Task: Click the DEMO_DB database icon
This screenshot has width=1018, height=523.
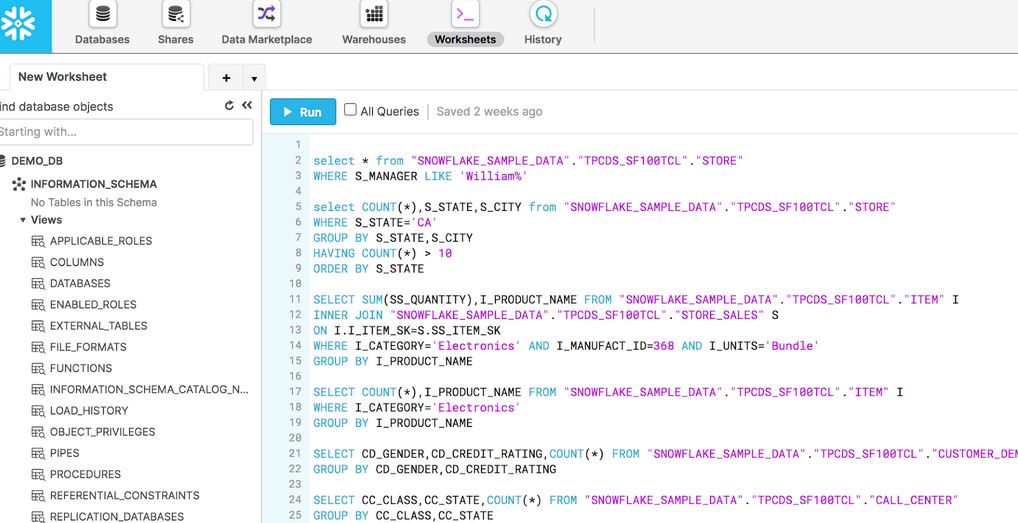Action: pyautogui.click(x=2, y=161)
